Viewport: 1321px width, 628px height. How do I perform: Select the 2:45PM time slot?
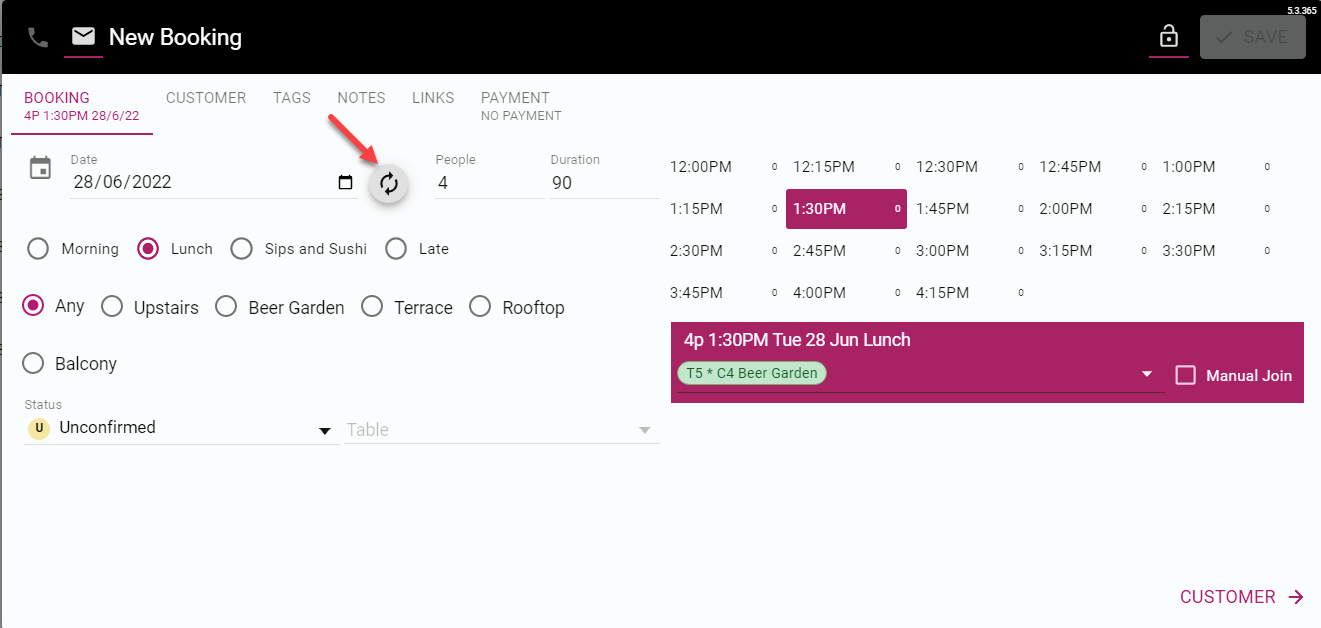point(820,250)
